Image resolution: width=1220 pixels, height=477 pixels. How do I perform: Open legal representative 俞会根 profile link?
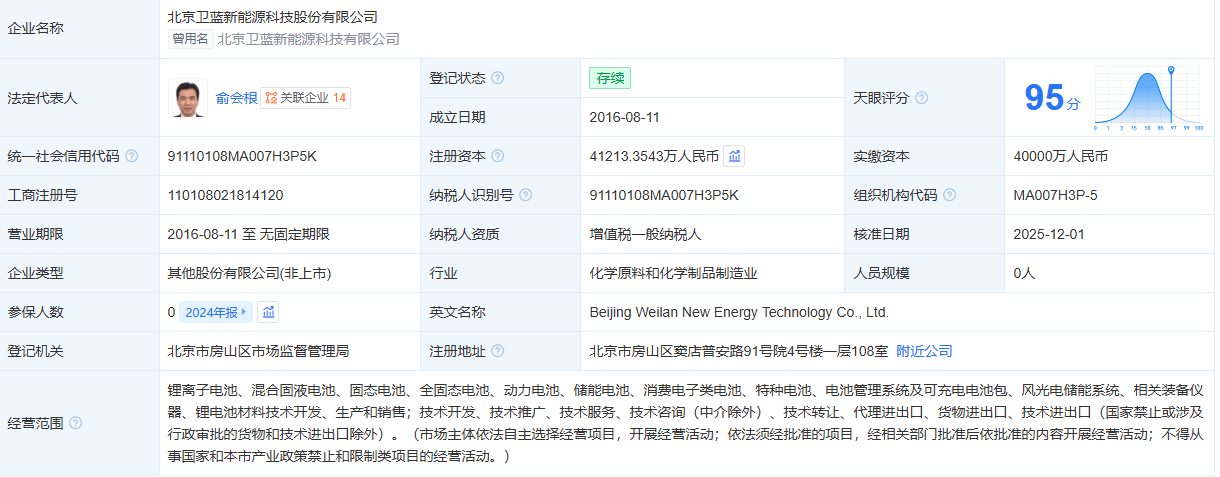pyautogui.click(x=236, y=98)
